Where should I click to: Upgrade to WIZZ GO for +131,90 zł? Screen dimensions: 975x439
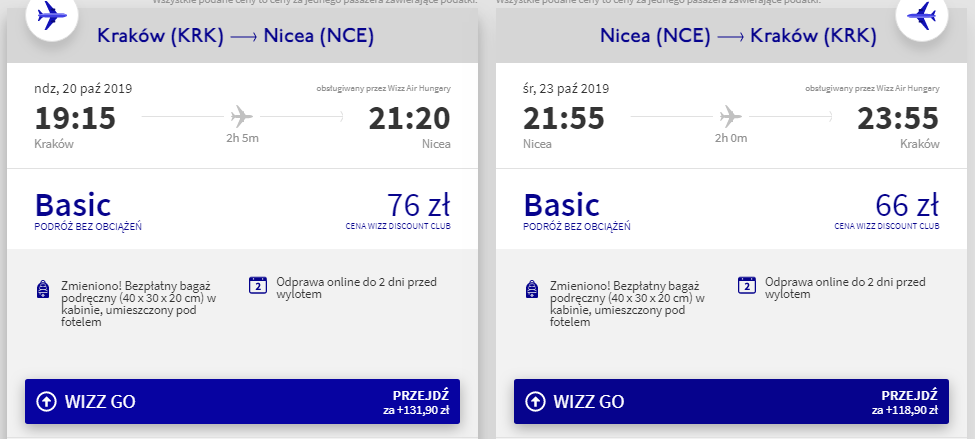tap(243, 402)
